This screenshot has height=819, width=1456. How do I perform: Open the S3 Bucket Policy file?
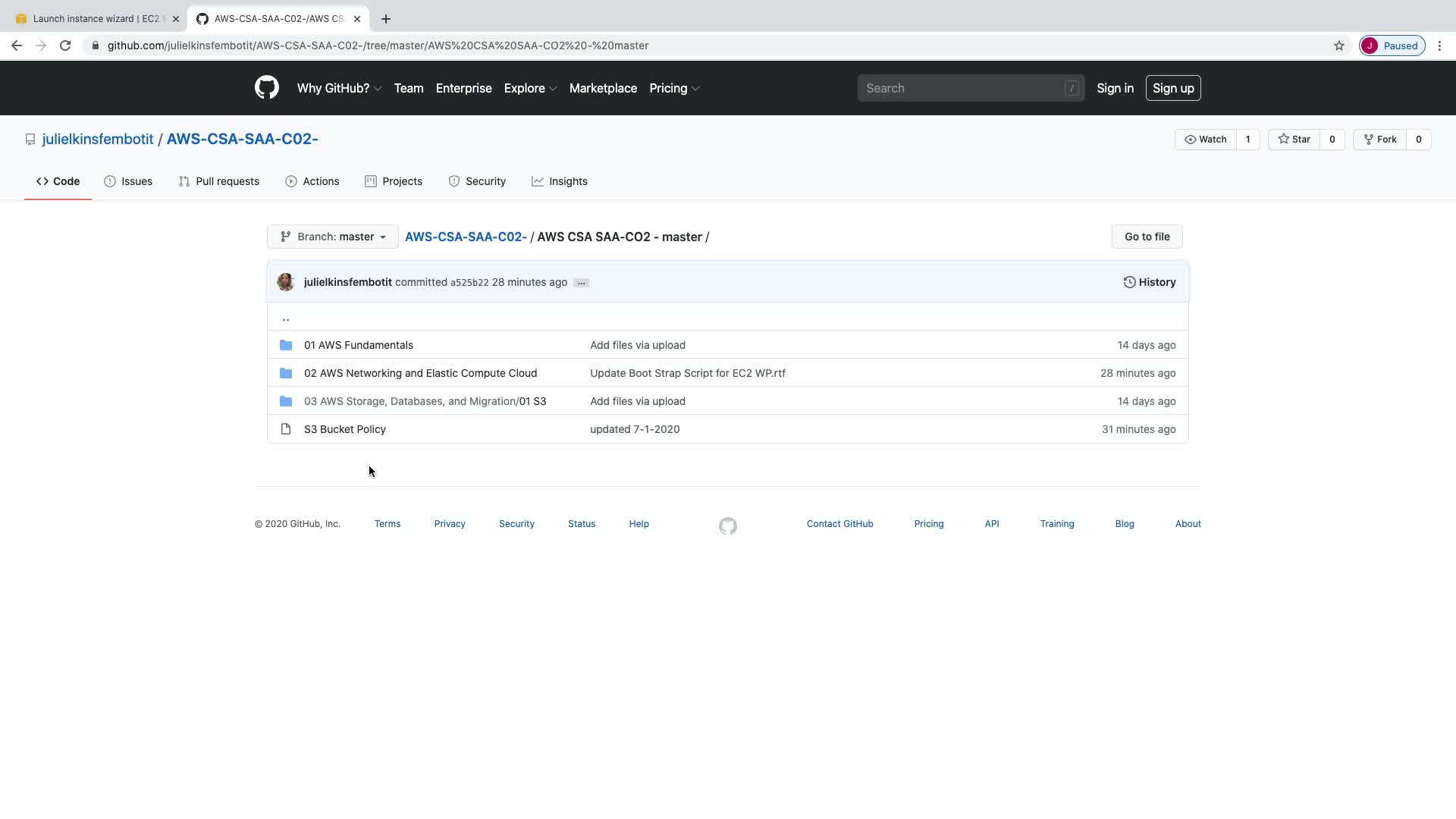(x=344, y=429)
